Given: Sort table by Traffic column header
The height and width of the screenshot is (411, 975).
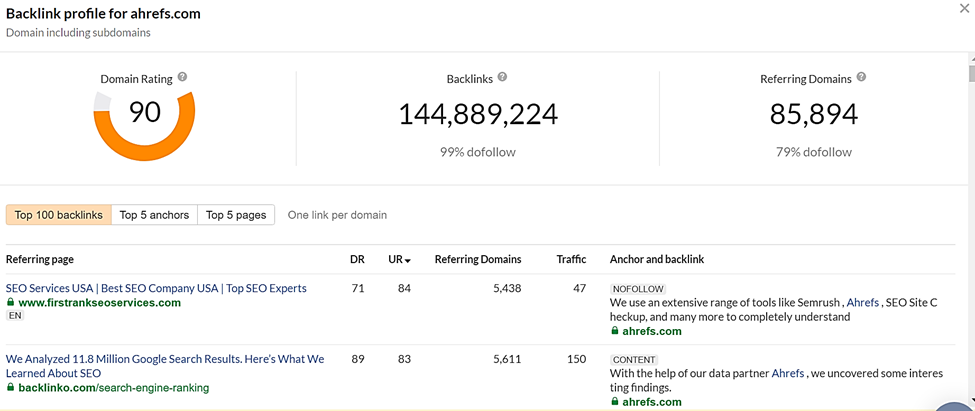Looking at the screenshot, I should 571,259.
